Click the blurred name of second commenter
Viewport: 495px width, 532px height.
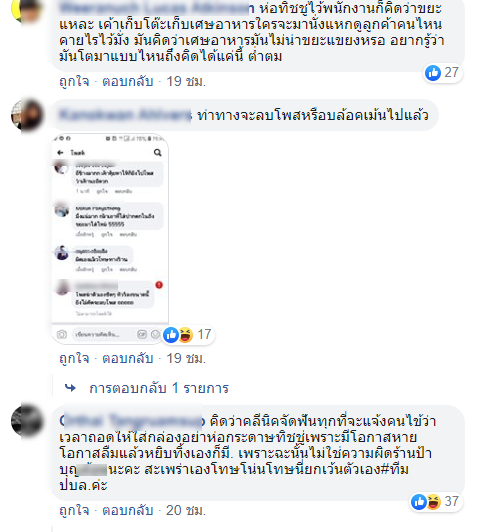pos(125,115)
